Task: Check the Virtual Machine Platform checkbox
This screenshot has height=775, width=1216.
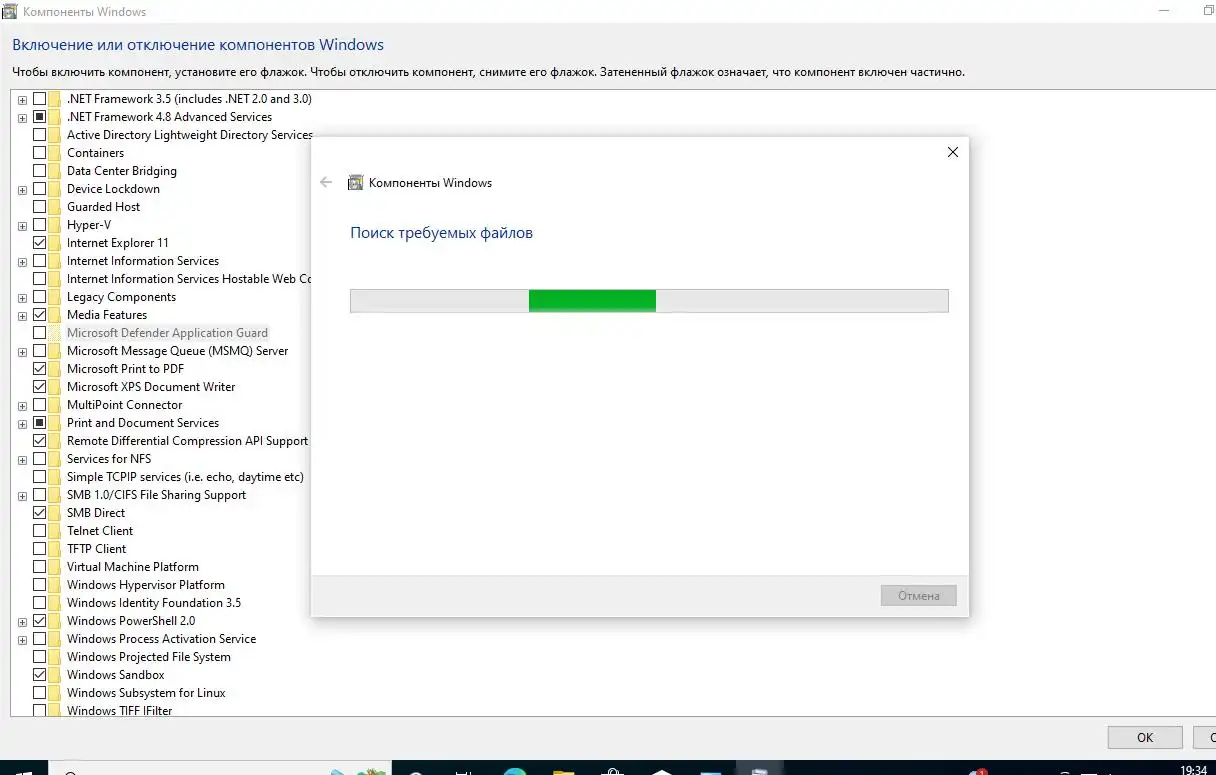Action: pyautogui.click(x=40, y=567)
